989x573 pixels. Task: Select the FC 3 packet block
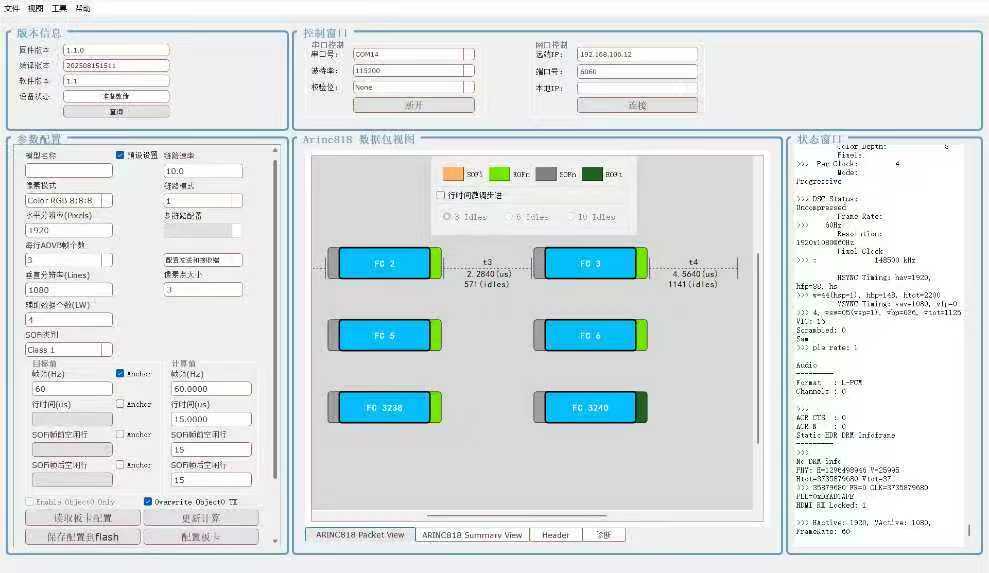coord(590,264)
